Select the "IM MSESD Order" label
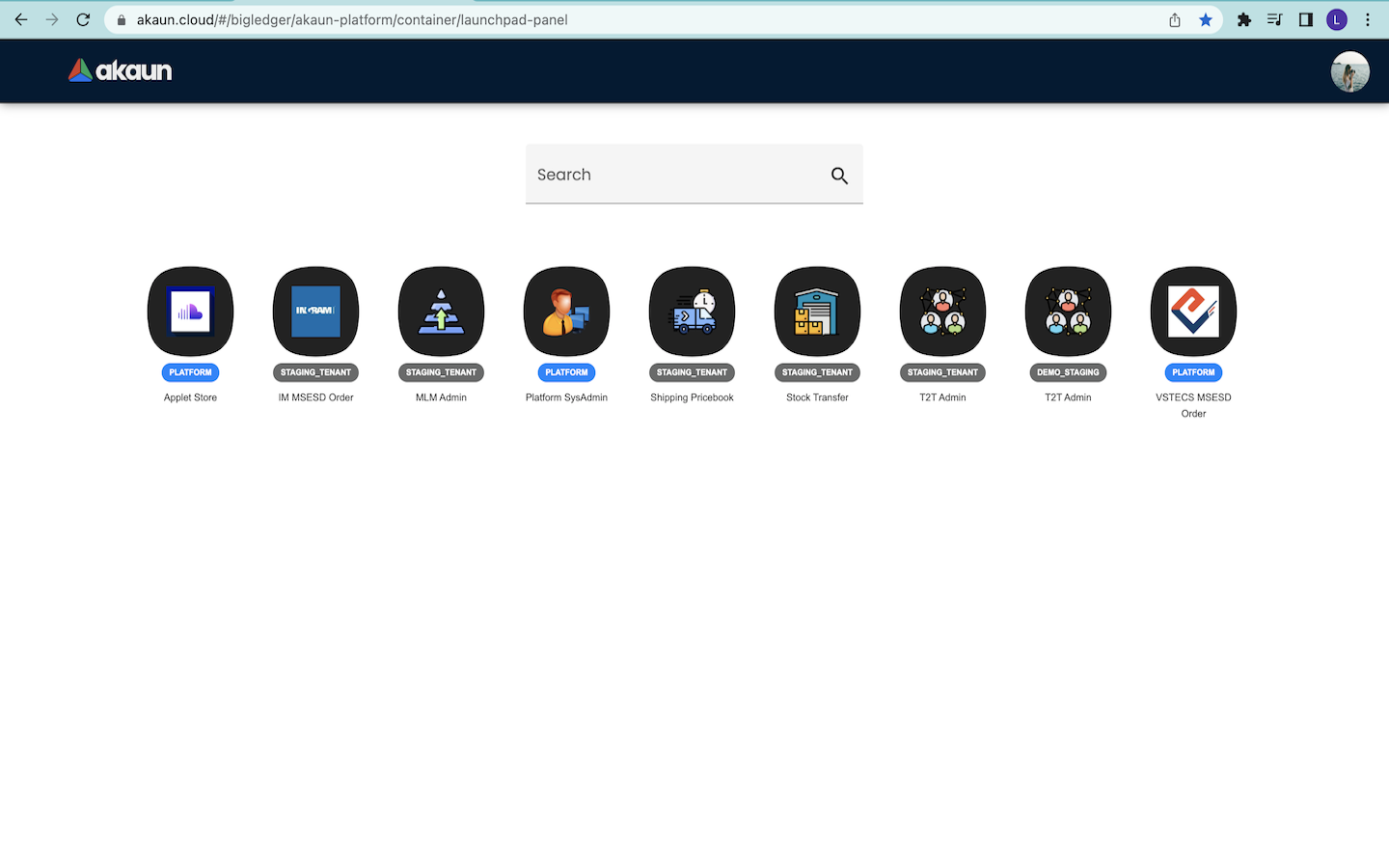 click(315, 397)
